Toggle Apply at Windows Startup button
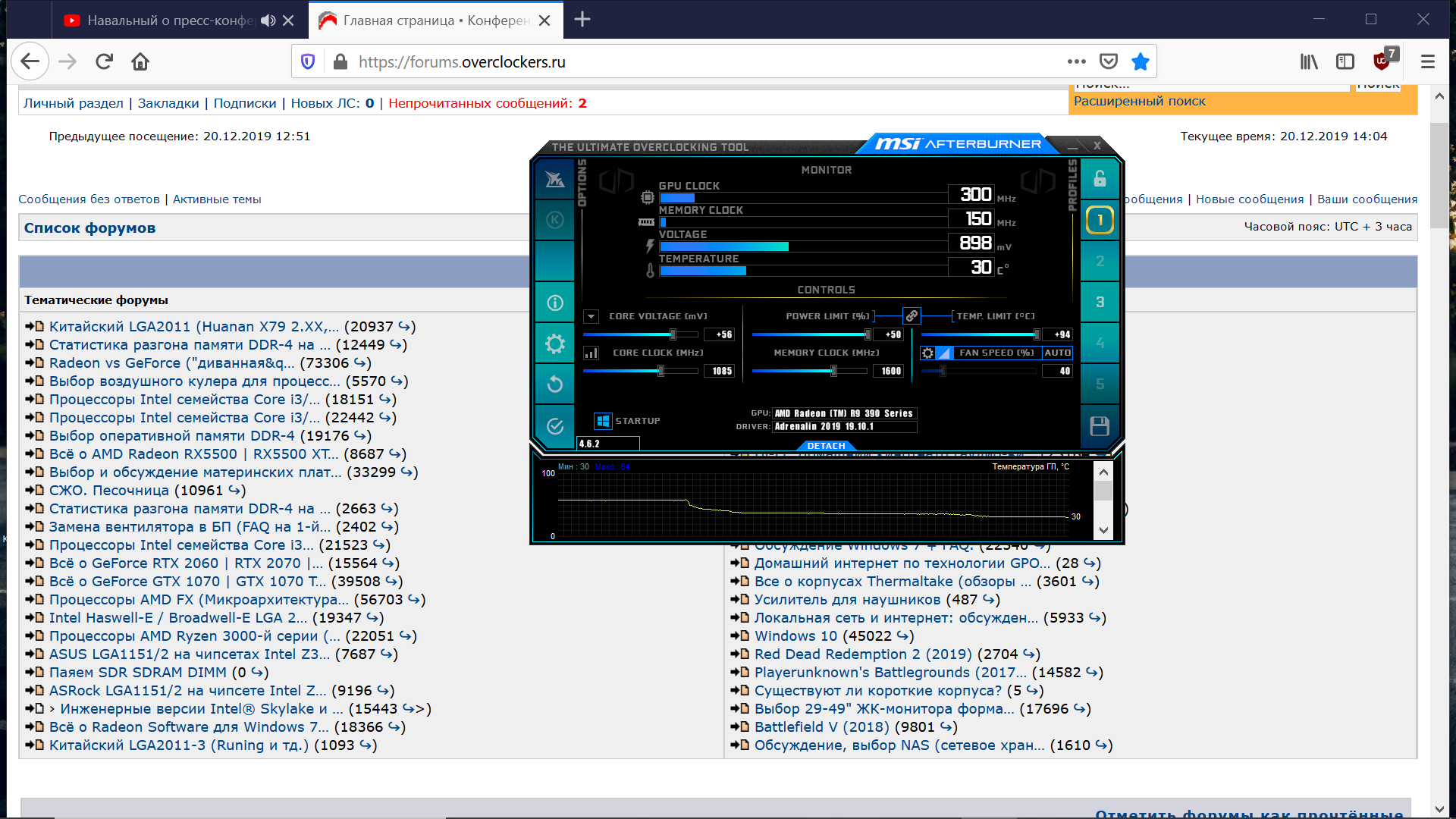Viewport: 1456px width, 819px height. click(603, 421)
